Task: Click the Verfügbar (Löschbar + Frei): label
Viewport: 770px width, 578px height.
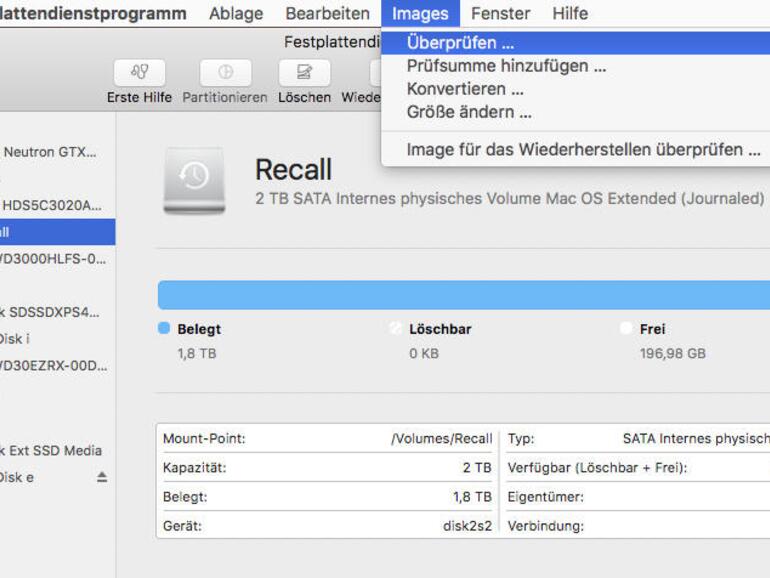Action: click(597, 468)
